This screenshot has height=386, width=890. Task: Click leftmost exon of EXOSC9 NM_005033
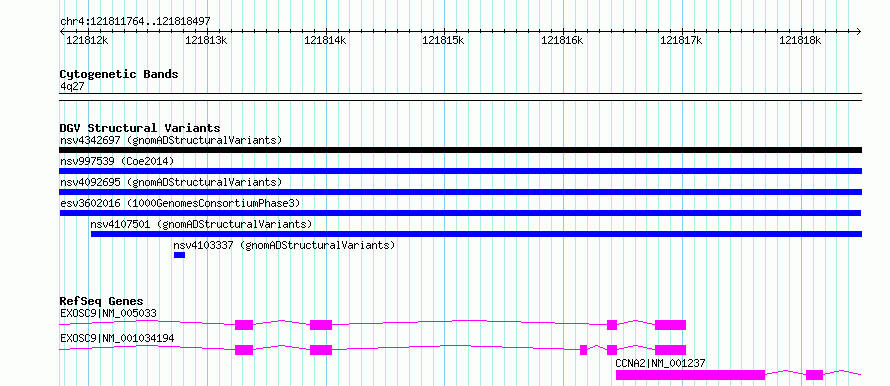click(244, 325)
